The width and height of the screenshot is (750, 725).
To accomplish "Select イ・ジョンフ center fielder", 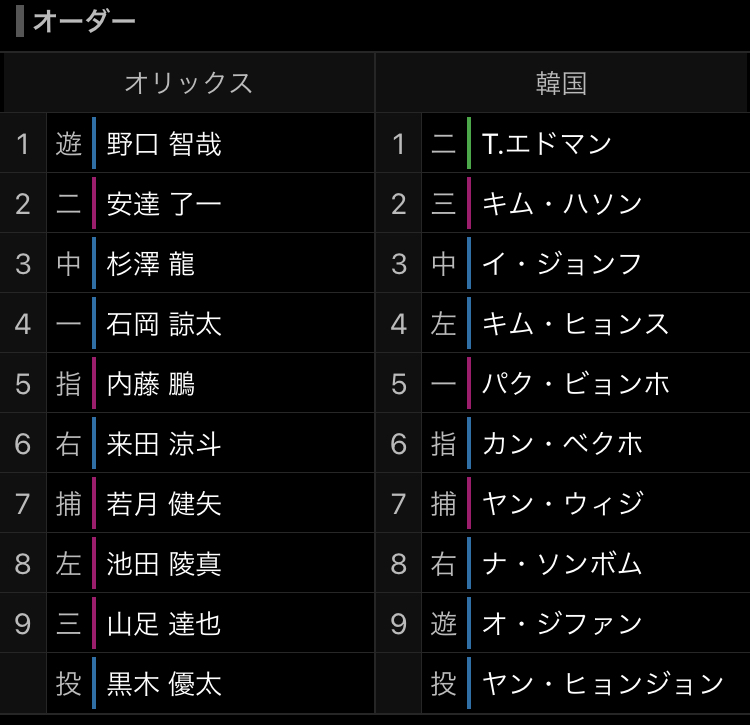I will [x=562, y=264].
